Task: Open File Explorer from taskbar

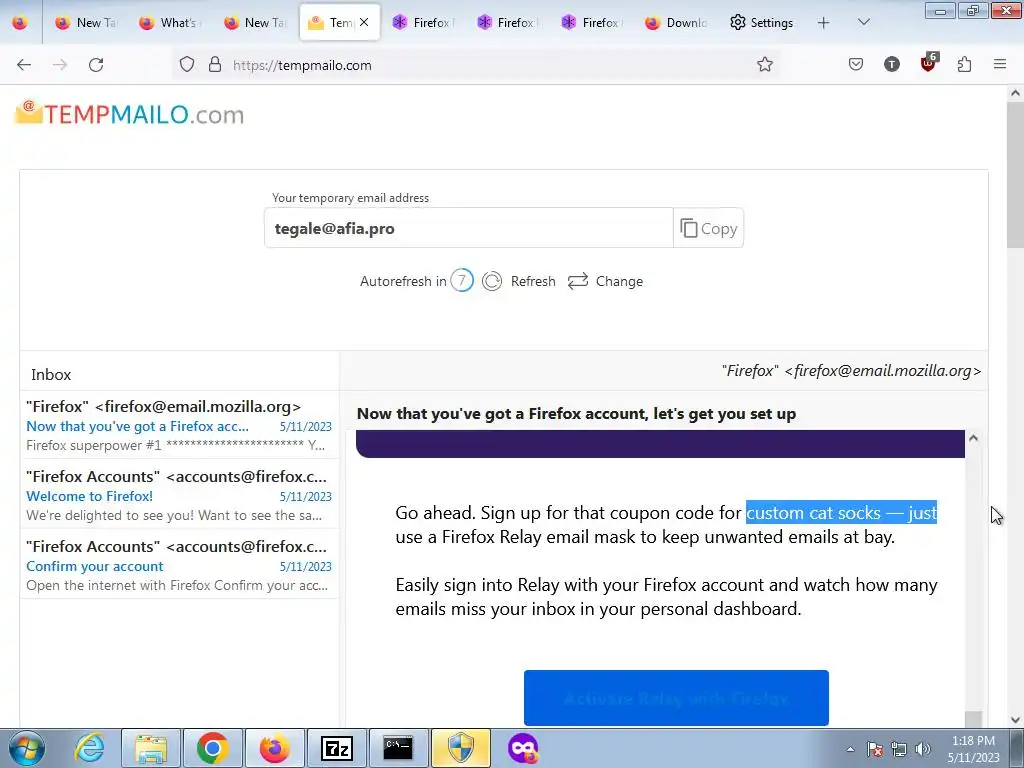Action: [151, 748]
